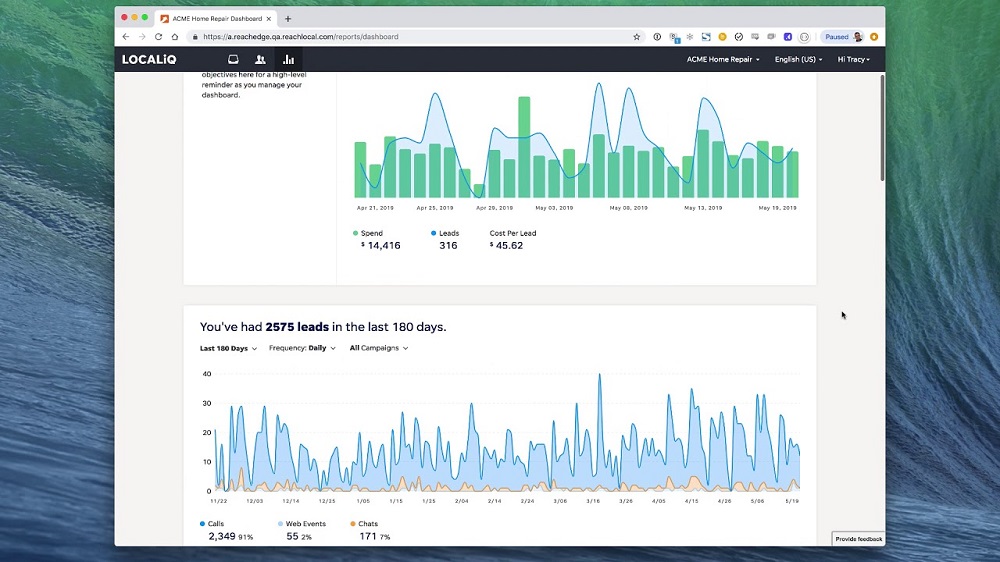Image resolution: width=1000 pixels, height=562 pixels.
Task: Open the Last 180 Days range dropdown
Action: [x=228, y=348]
